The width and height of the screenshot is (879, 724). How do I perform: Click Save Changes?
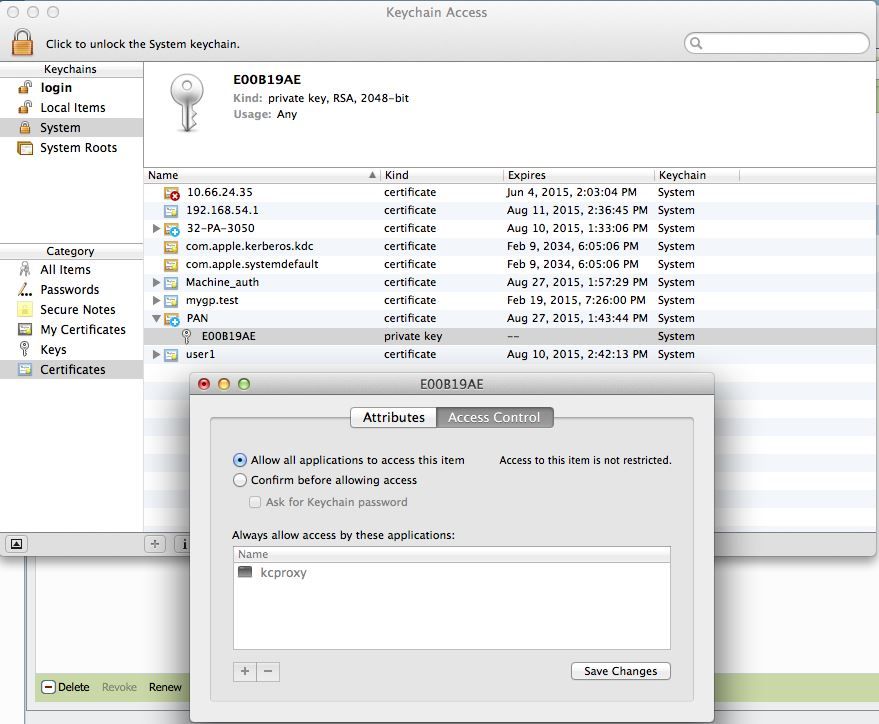(621, 671)
